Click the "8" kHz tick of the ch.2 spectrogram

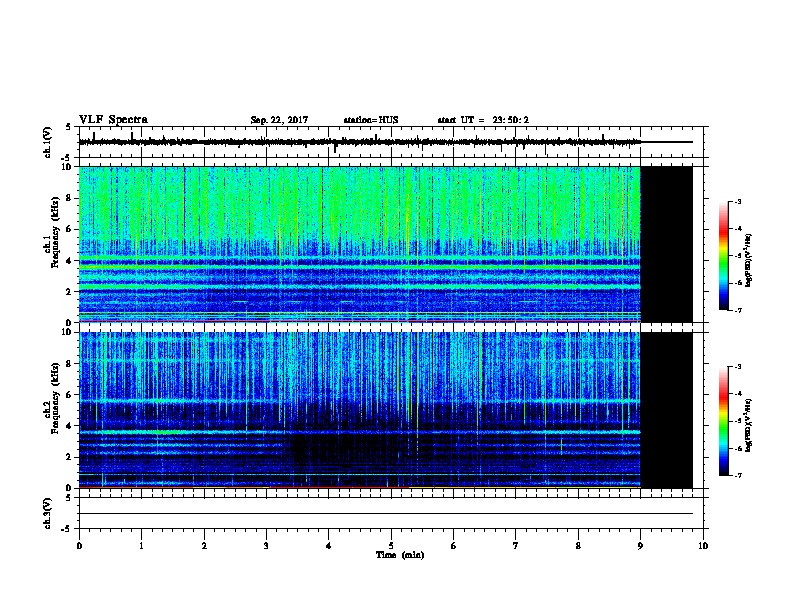click(70, 364)
